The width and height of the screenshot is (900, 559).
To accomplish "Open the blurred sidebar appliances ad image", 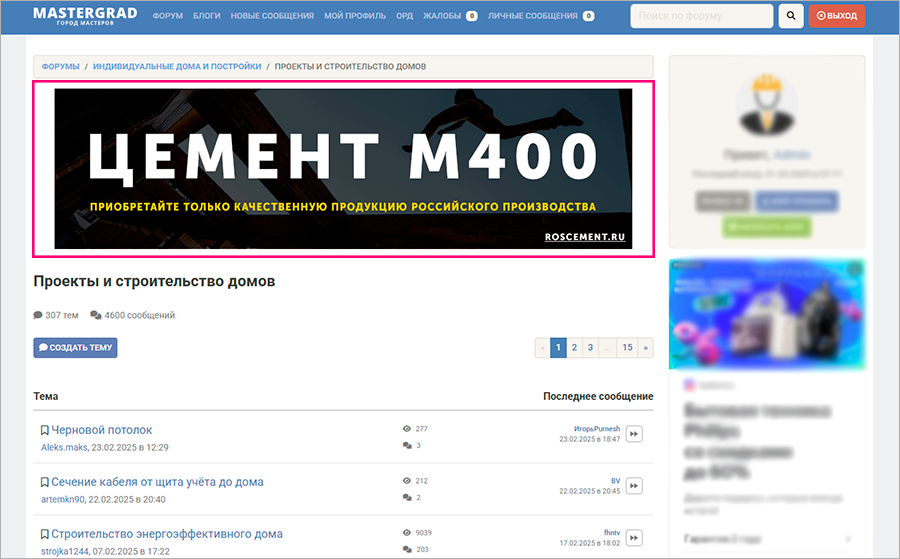I will 767,314.
